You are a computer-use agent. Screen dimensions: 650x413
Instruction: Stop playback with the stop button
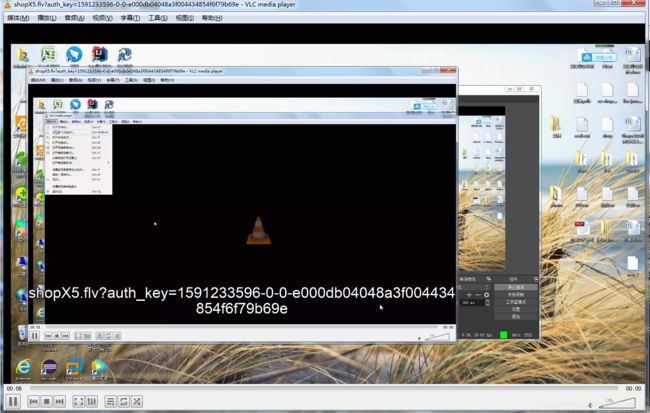point(47,401)
